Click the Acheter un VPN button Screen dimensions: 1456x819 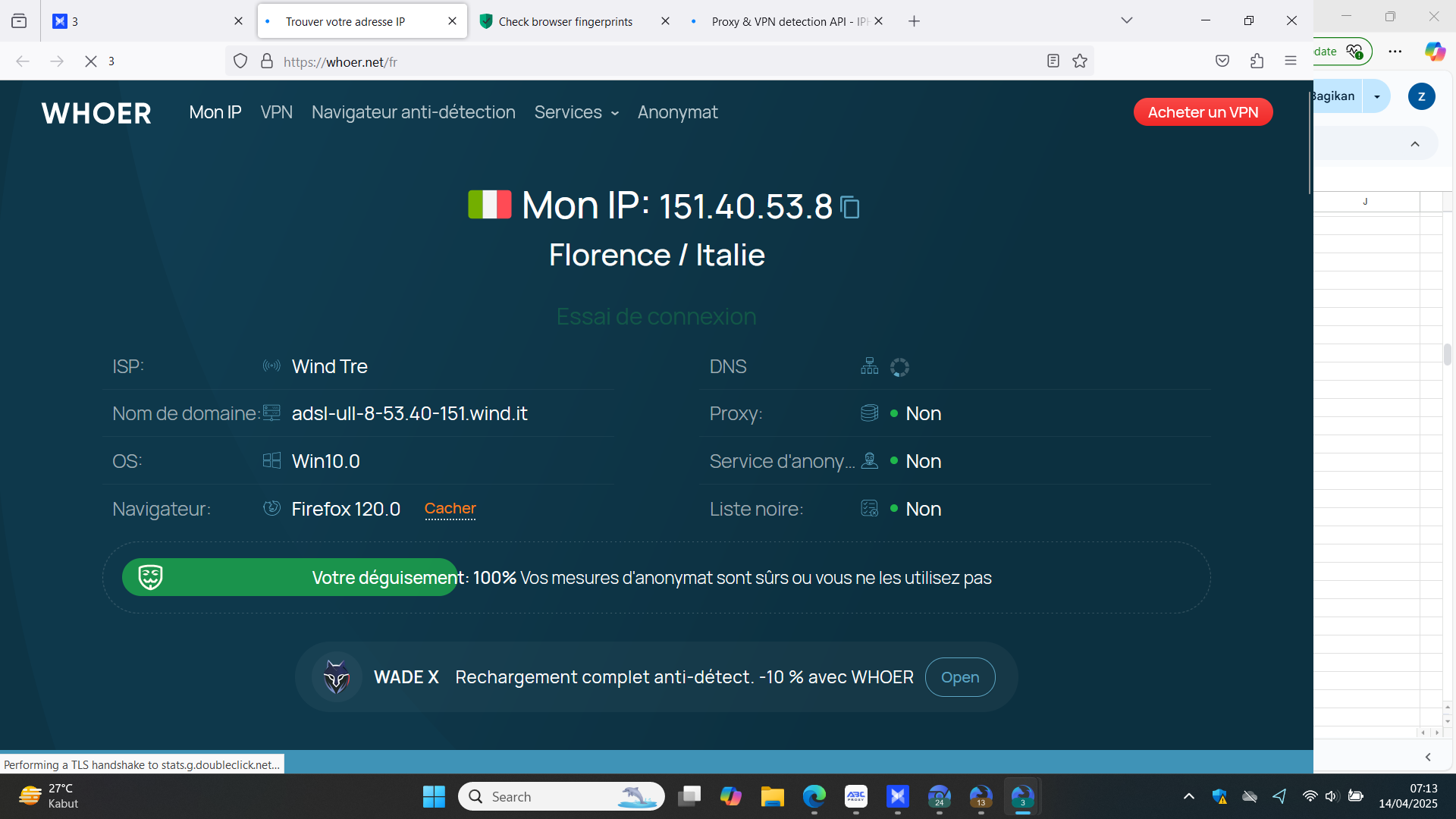tap(1203, 112)
